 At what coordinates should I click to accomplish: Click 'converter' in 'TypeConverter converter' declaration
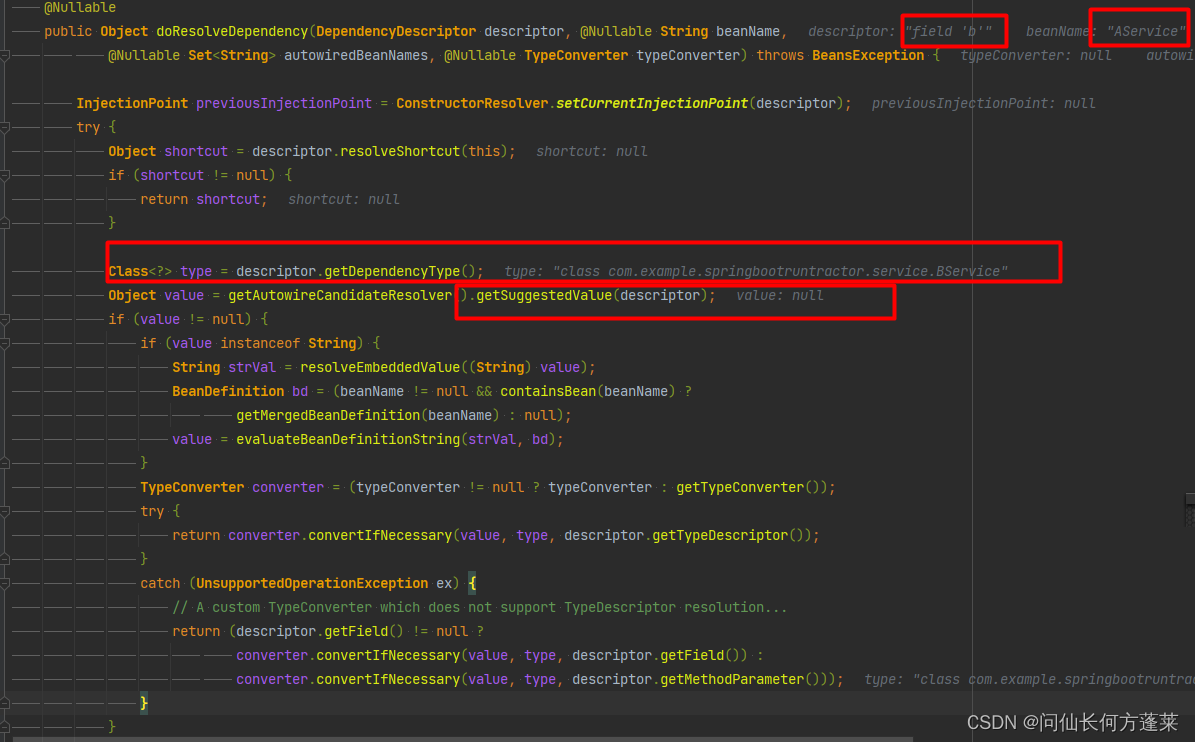click(x=288, y=488)
